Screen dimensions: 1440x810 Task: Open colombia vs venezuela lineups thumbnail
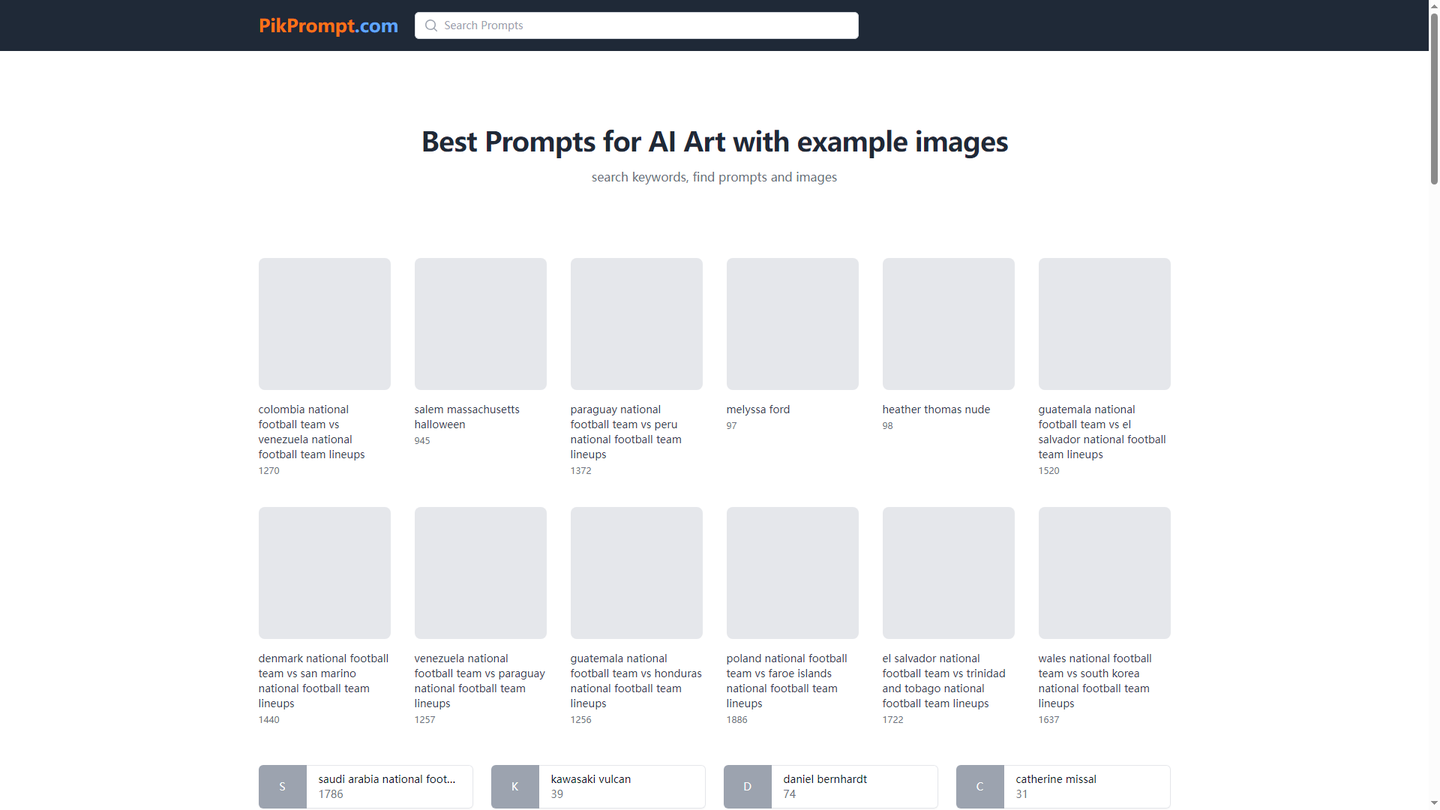coord(324,324)
